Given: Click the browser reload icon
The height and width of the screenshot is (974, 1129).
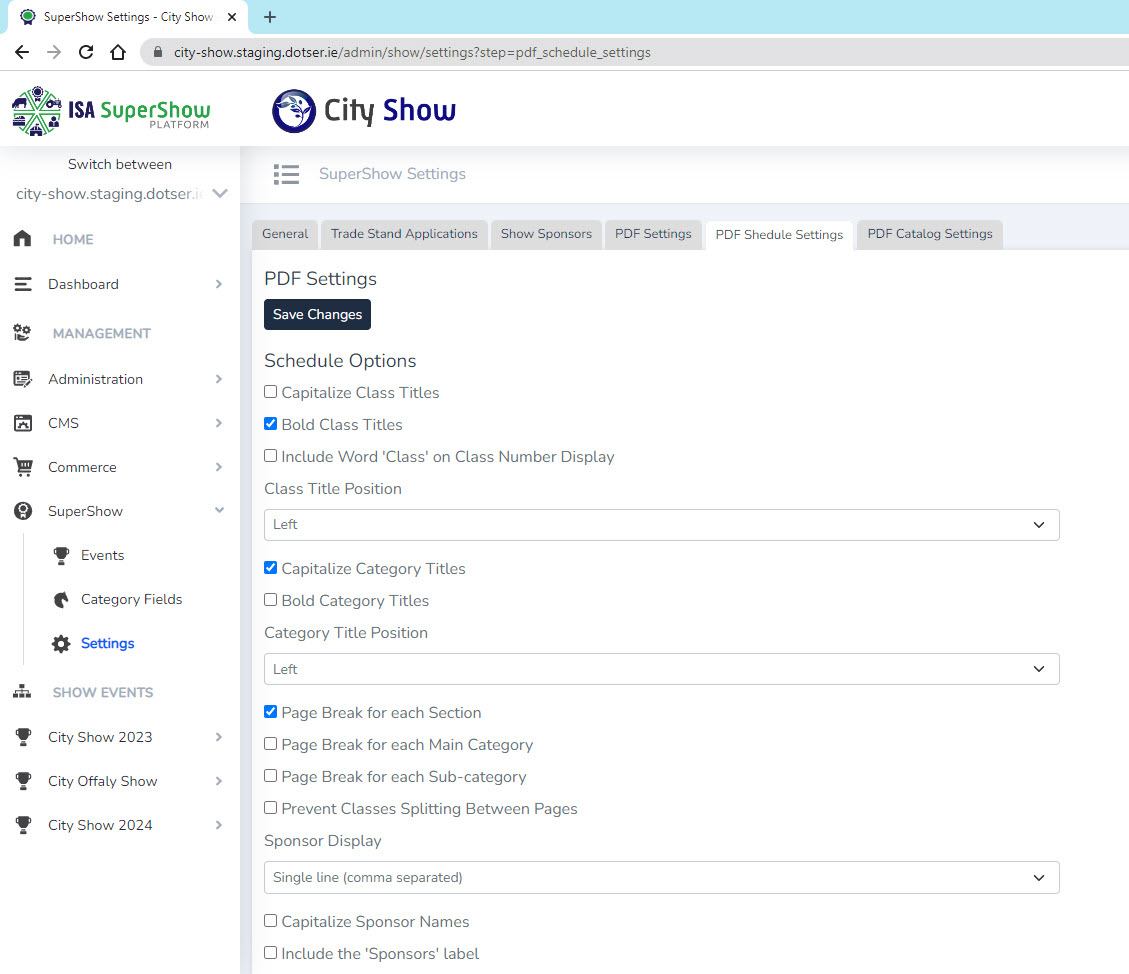Looking at the screenshot, I should pyautogui.click(x=86, y=52).
